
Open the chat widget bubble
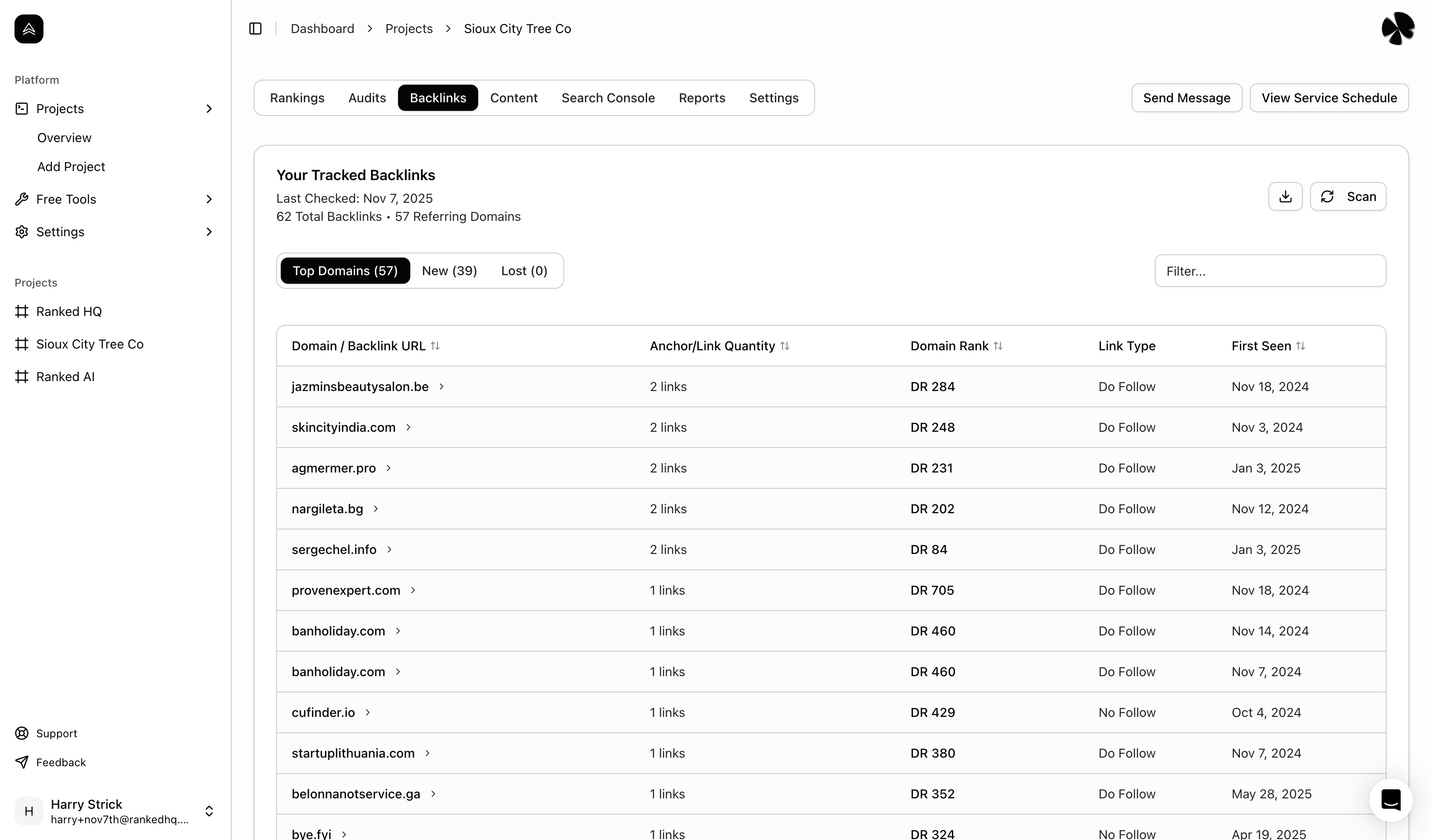point(1391,800)
